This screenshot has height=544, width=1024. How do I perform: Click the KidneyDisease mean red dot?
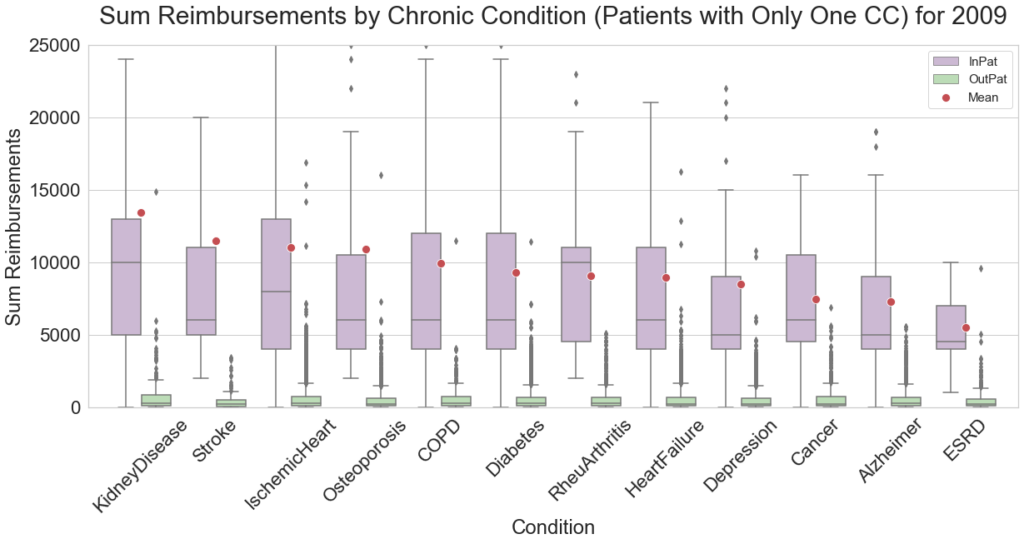(141, 212)
